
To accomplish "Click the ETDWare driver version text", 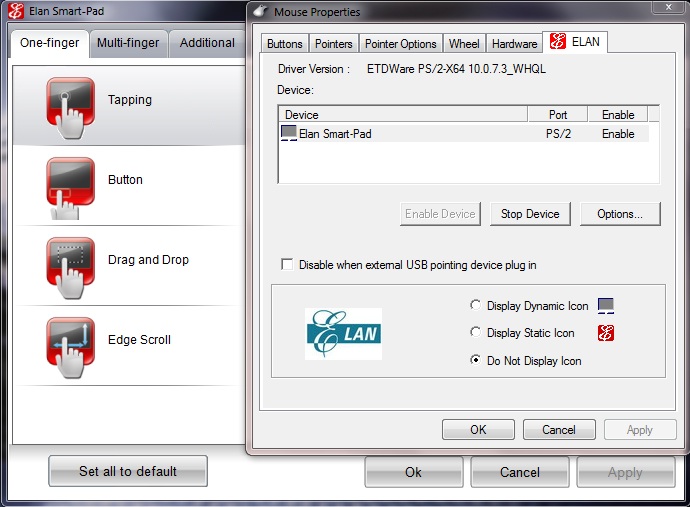I will [x=456, y=69].
